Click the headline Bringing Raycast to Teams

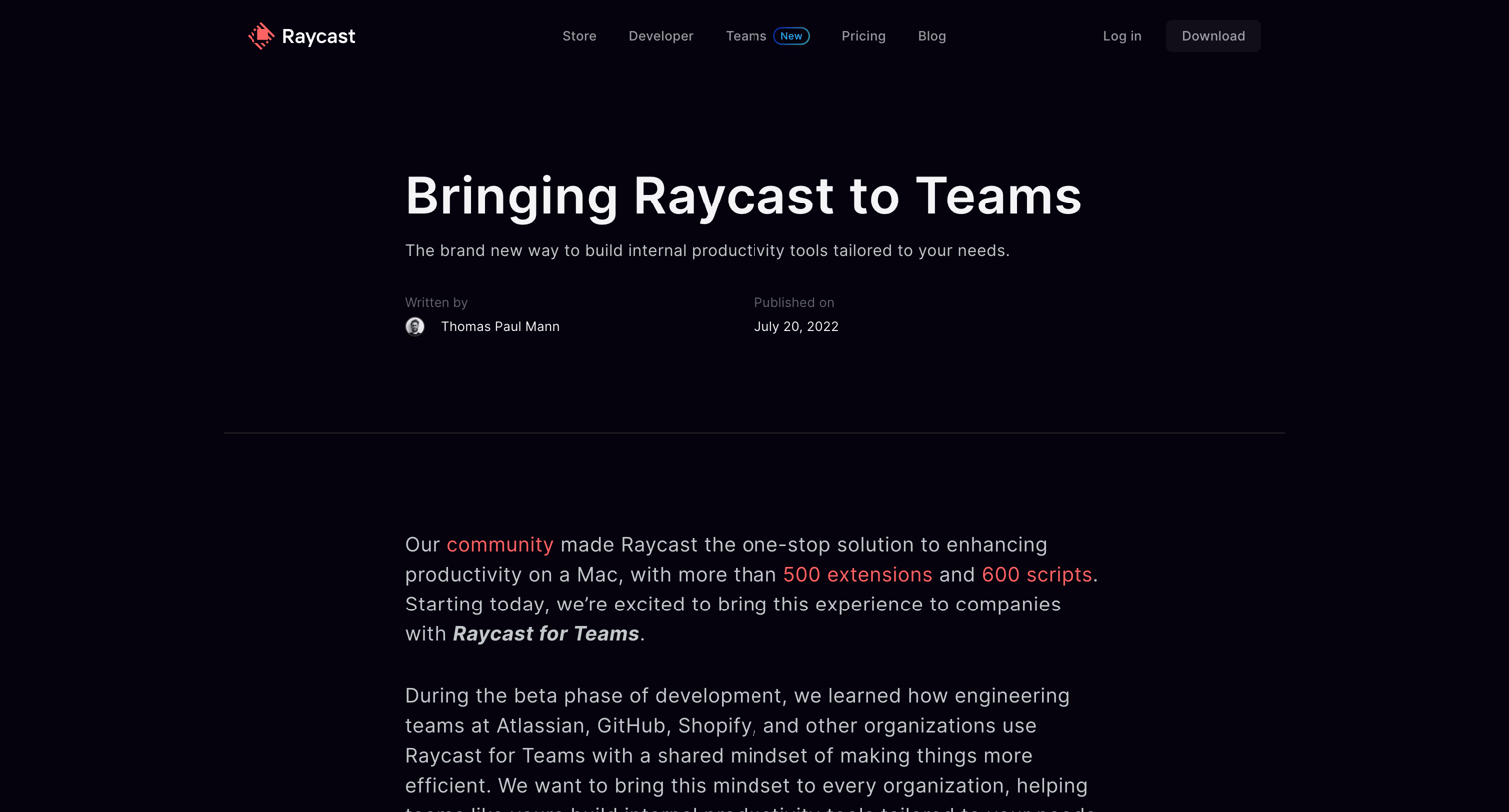pyautogui.click(x=744, y=196)
